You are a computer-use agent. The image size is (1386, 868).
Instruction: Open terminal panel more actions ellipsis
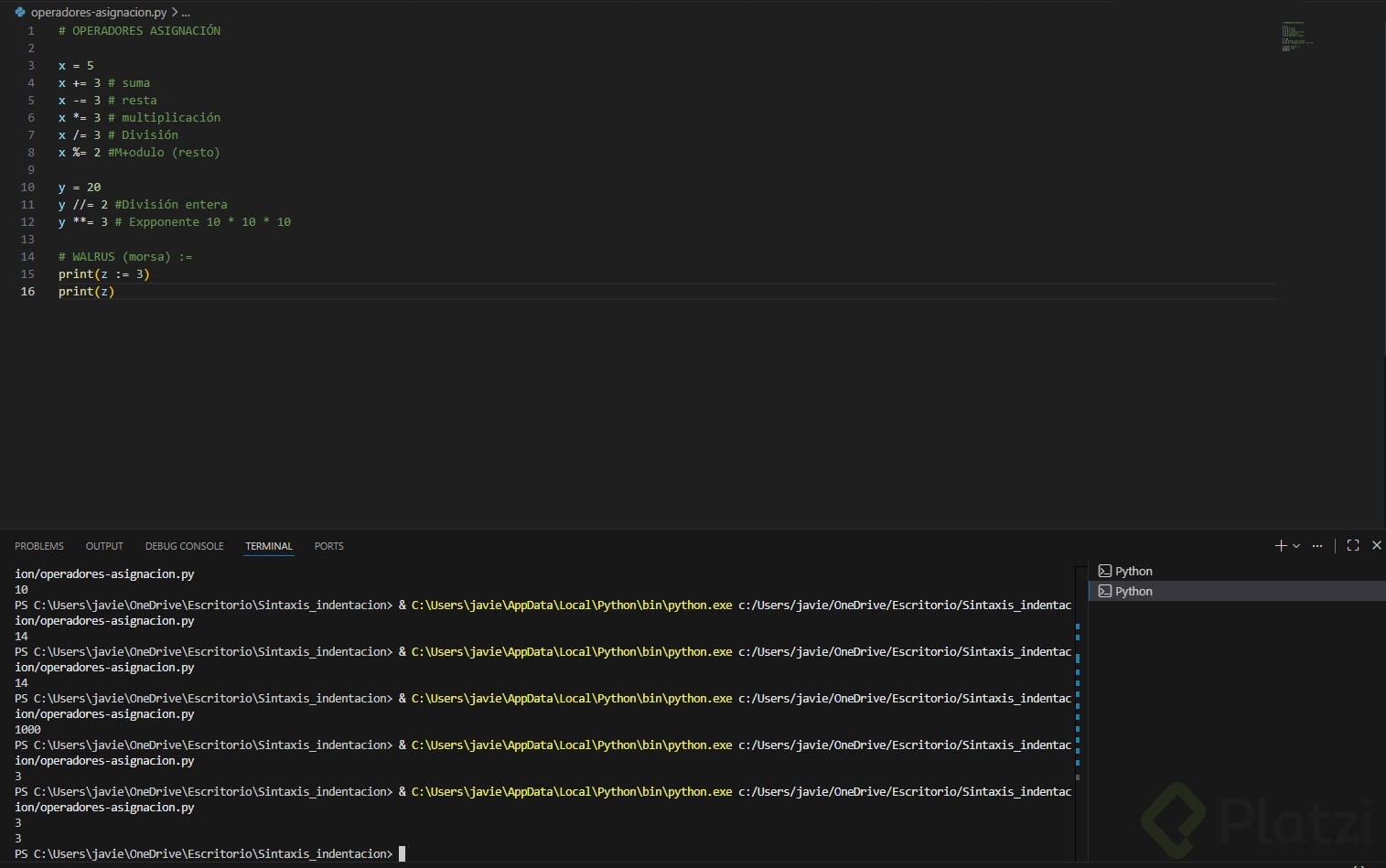coord(1317,545)
